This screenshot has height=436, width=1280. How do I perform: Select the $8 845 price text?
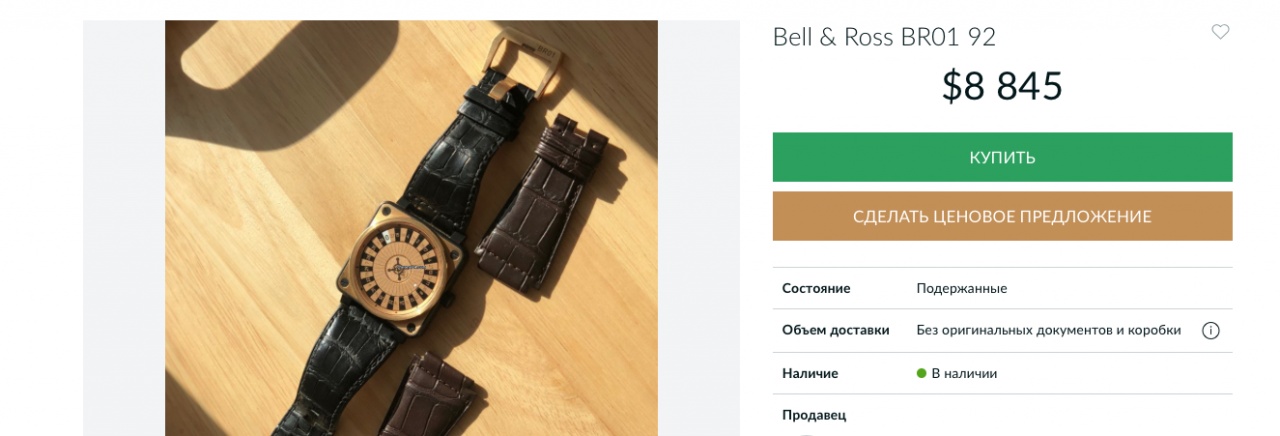[x=1002, y=87]
